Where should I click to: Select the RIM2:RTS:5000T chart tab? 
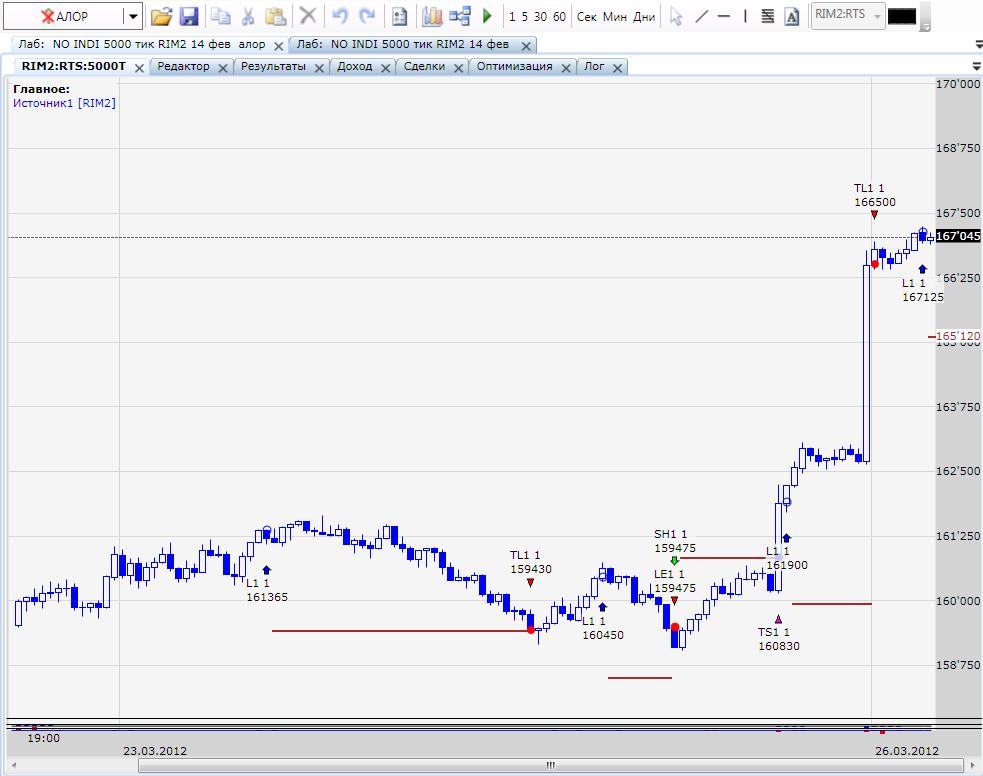[73, 66]
